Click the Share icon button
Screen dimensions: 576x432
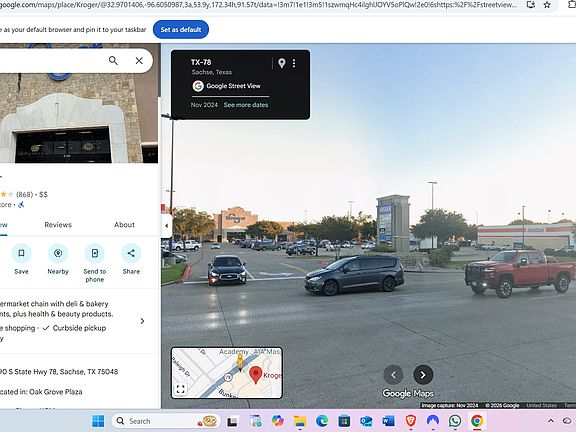click(x=131, y=253)
